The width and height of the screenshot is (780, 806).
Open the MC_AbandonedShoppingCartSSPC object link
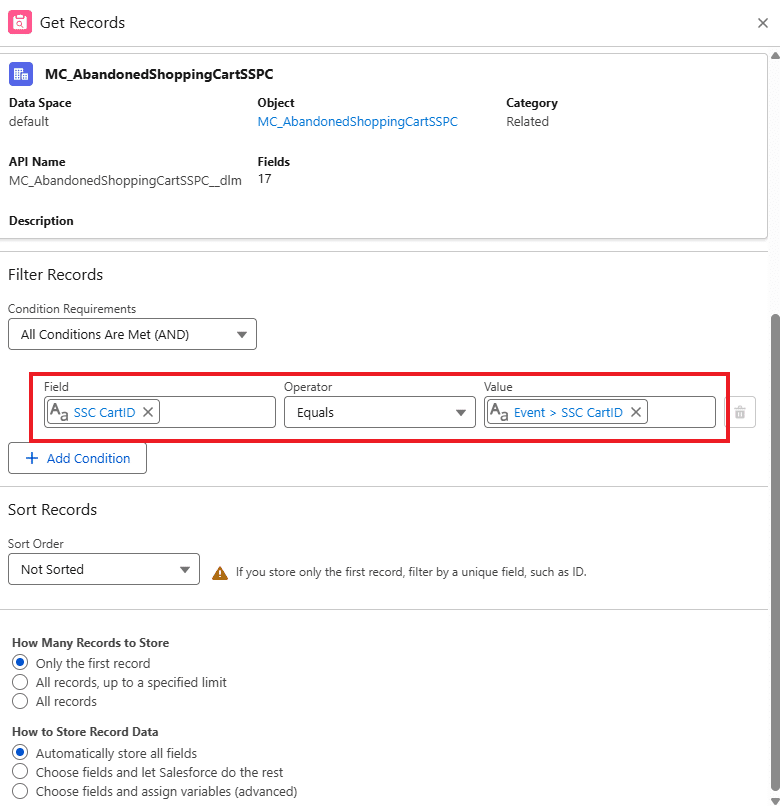(x=357, y=122)
